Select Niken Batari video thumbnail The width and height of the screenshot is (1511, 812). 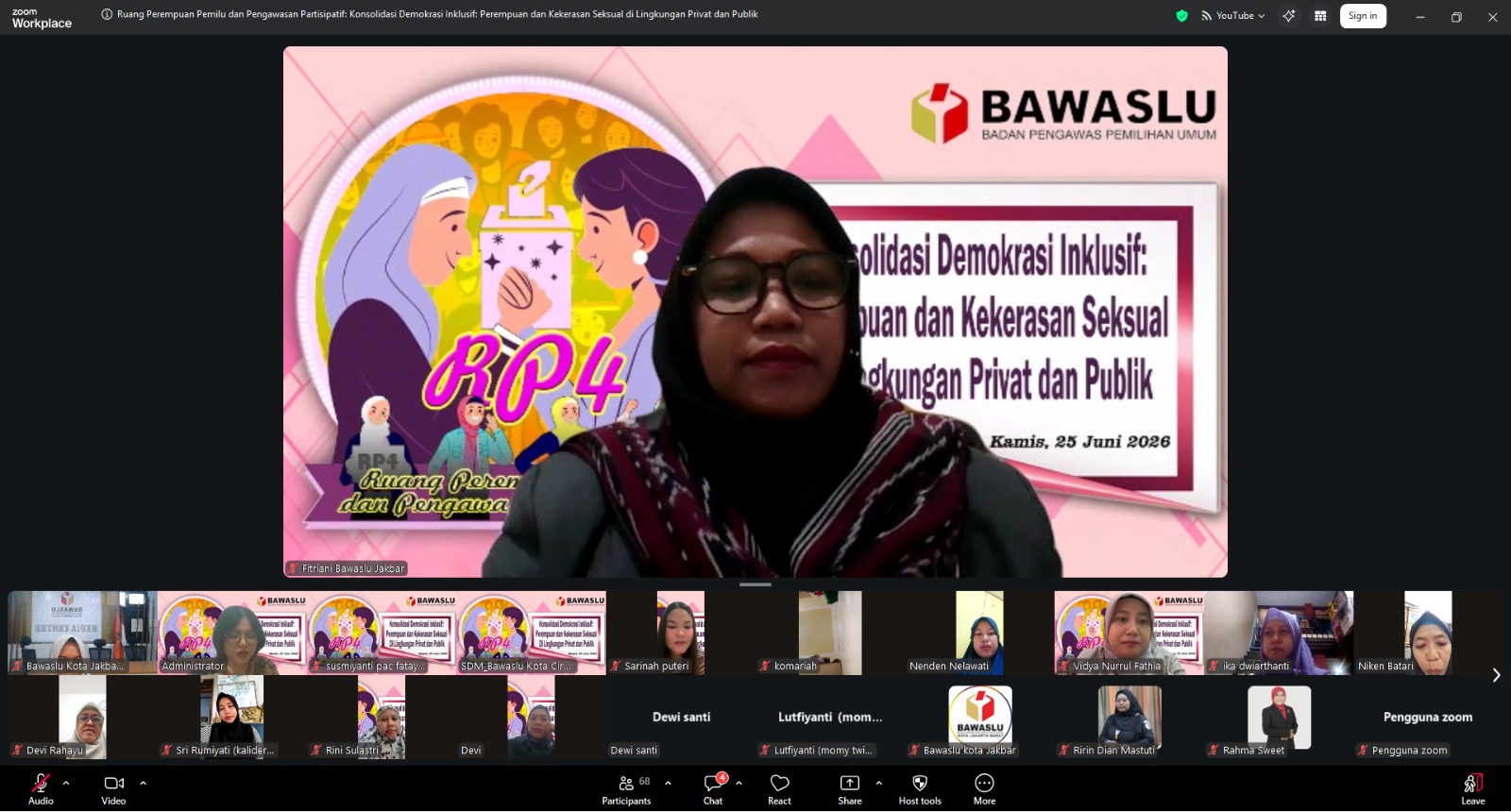(x=1428, y=633)
